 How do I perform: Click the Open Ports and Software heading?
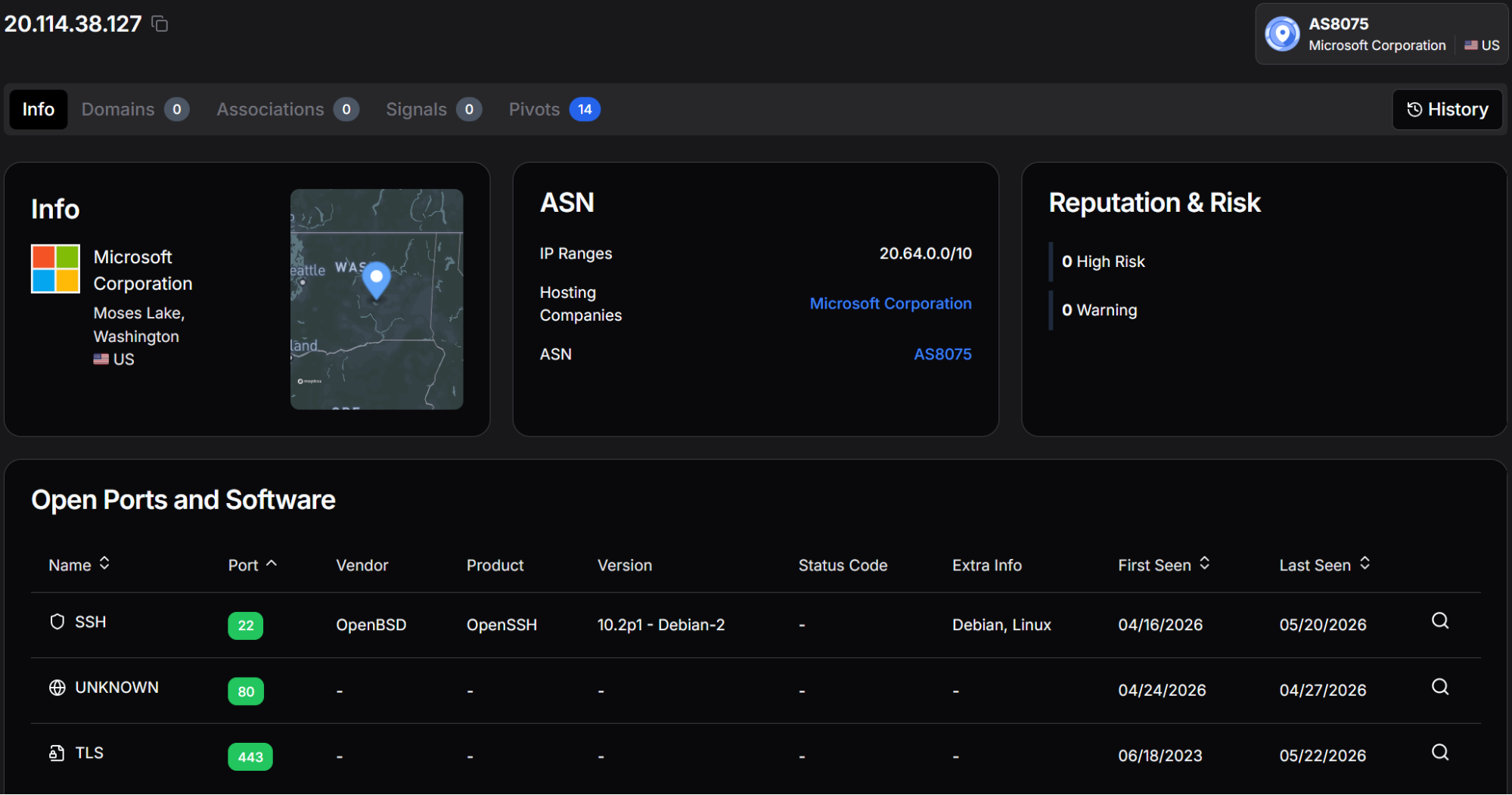tap(184, 500)
